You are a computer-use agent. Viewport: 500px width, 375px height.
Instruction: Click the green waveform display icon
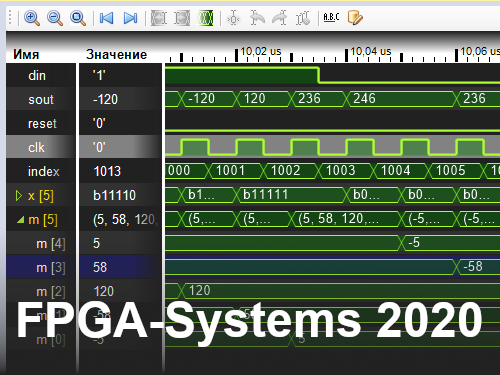click(x=205, y=18)
